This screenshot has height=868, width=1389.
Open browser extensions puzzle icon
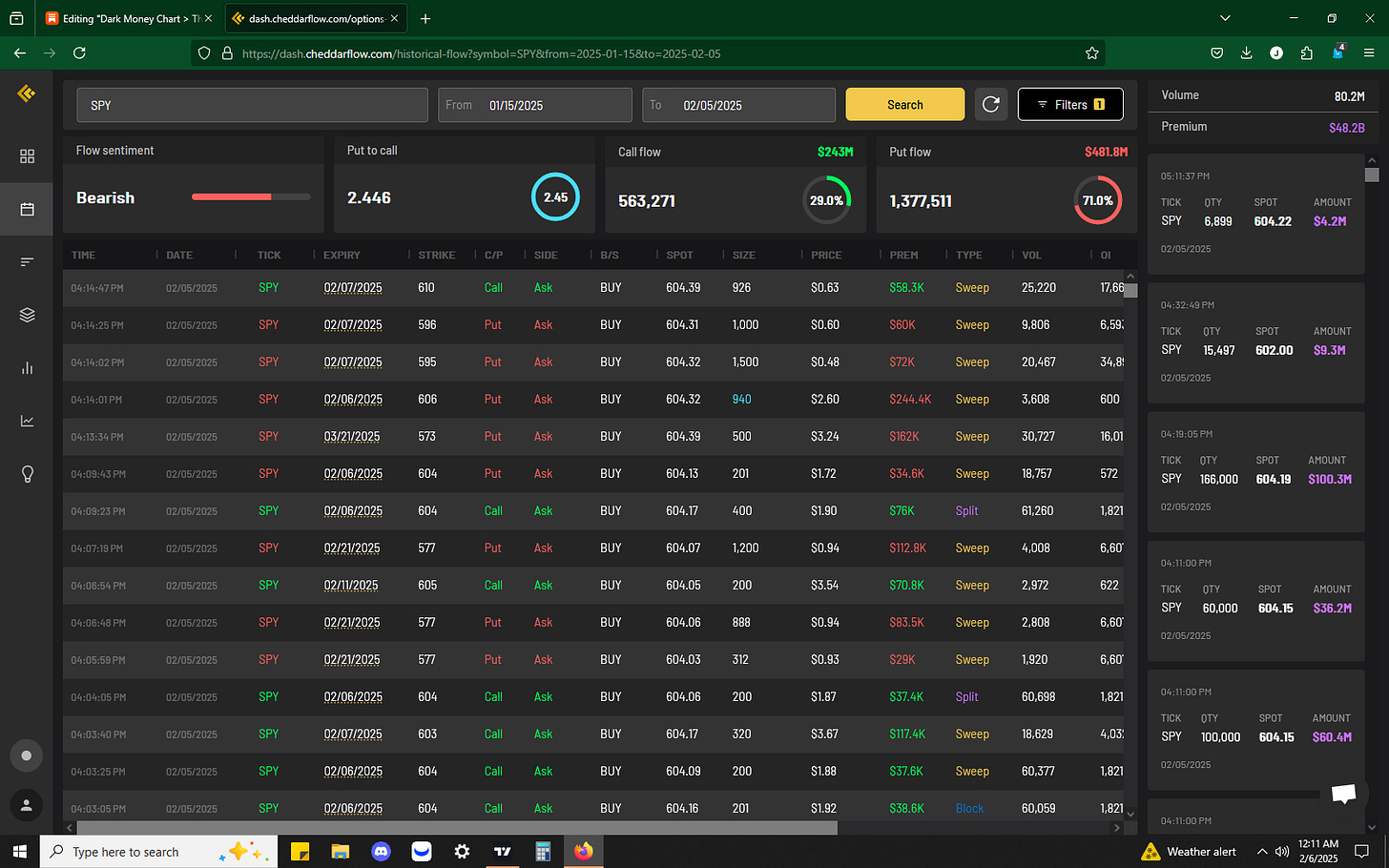click(1307, 53)
